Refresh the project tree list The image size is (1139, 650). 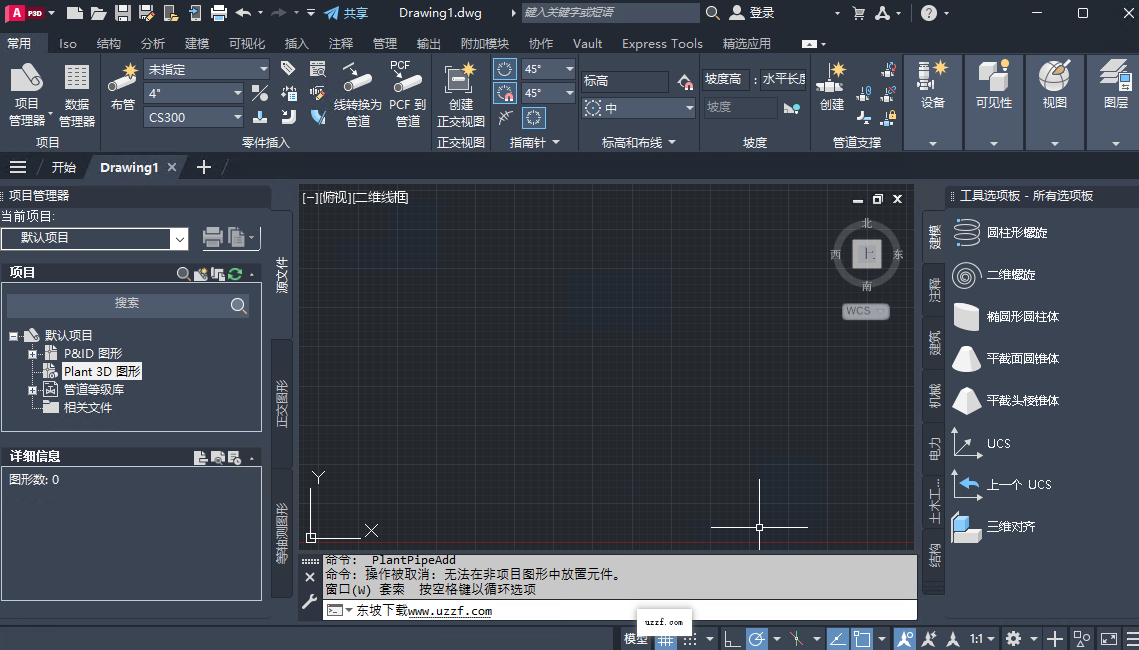coord(234,273)
